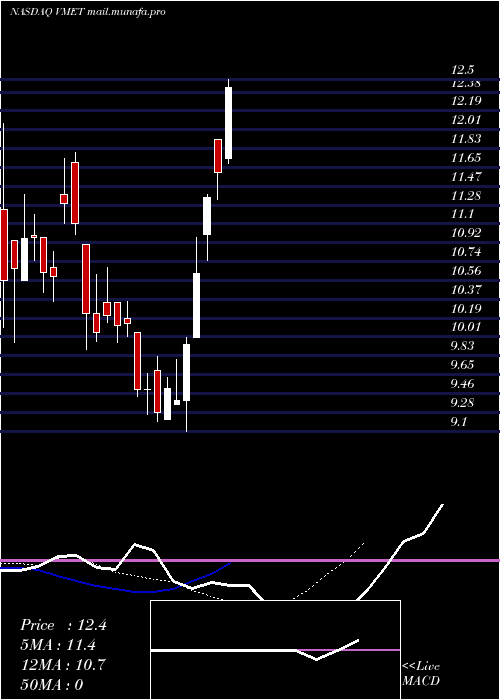Click the 12.5 price axis label
This screenshot has width=500, height=700.
[x=462, y=70]
